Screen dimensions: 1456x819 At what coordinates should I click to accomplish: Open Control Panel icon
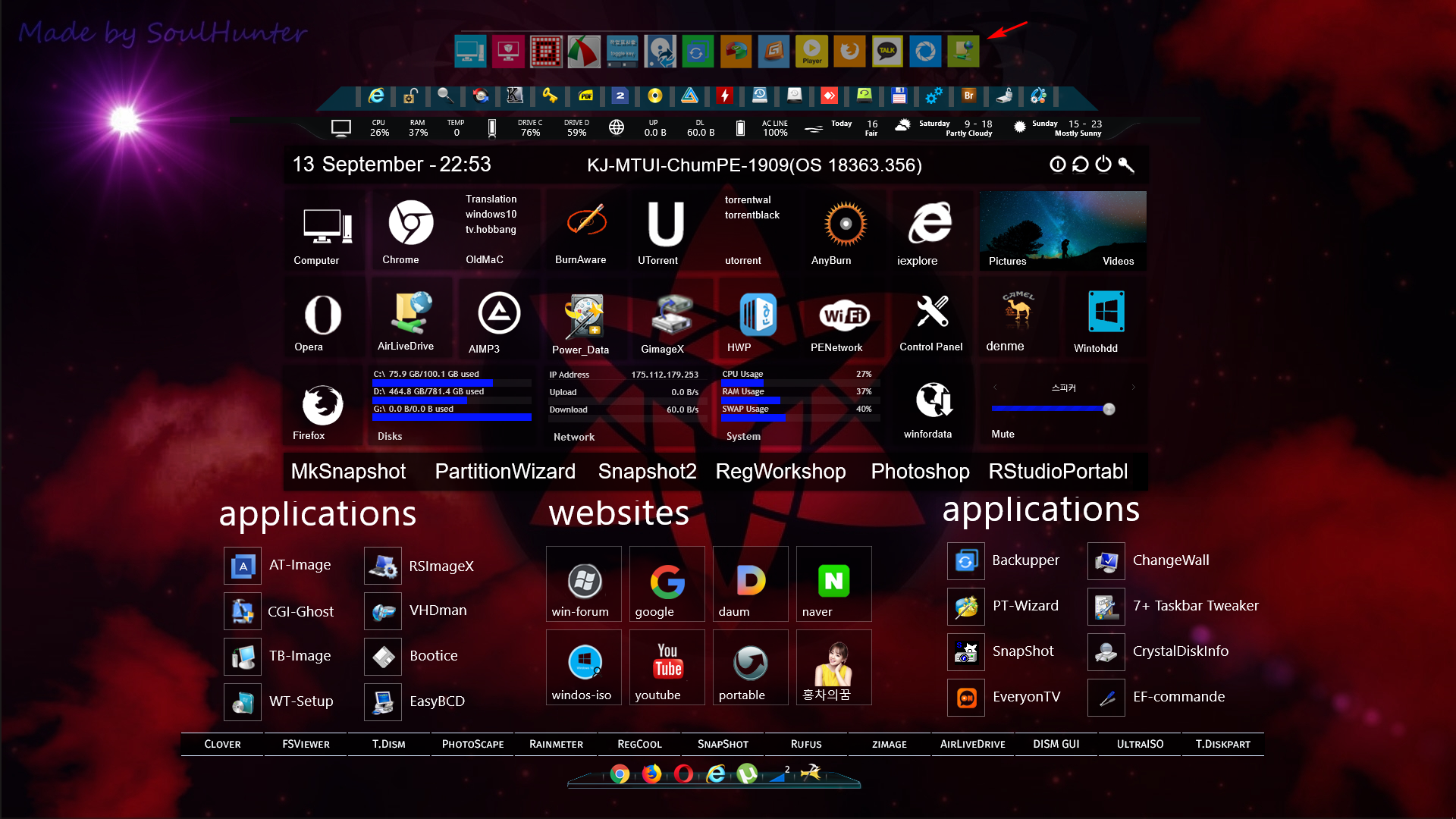(x=932, y=312)
